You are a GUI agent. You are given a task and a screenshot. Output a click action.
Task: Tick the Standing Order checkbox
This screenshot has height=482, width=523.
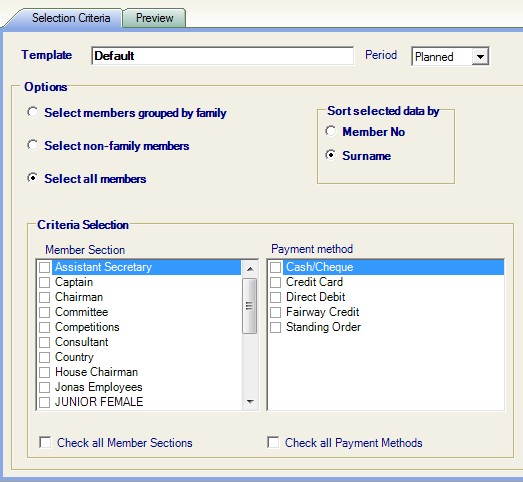click(276, 327)
